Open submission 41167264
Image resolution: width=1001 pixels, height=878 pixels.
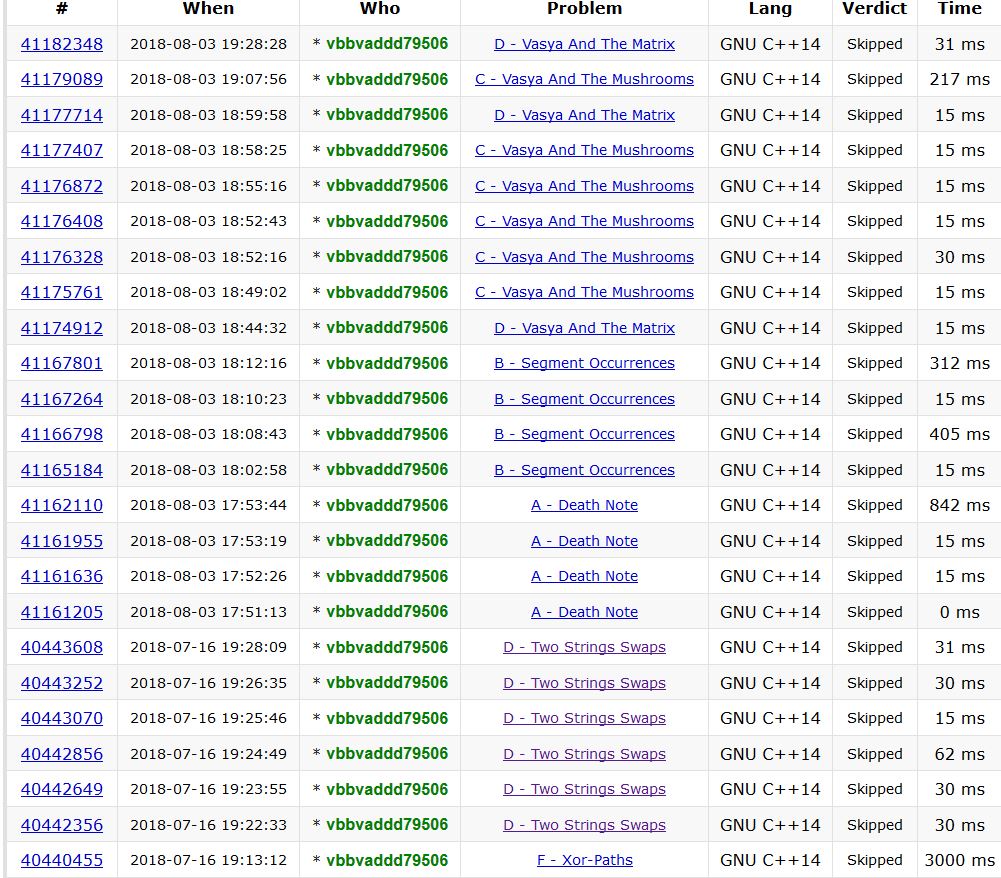[x=62, y=398]
